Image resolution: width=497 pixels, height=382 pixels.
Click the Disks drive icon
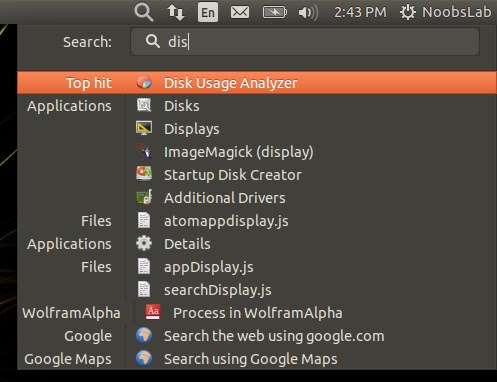pos(144,105)
